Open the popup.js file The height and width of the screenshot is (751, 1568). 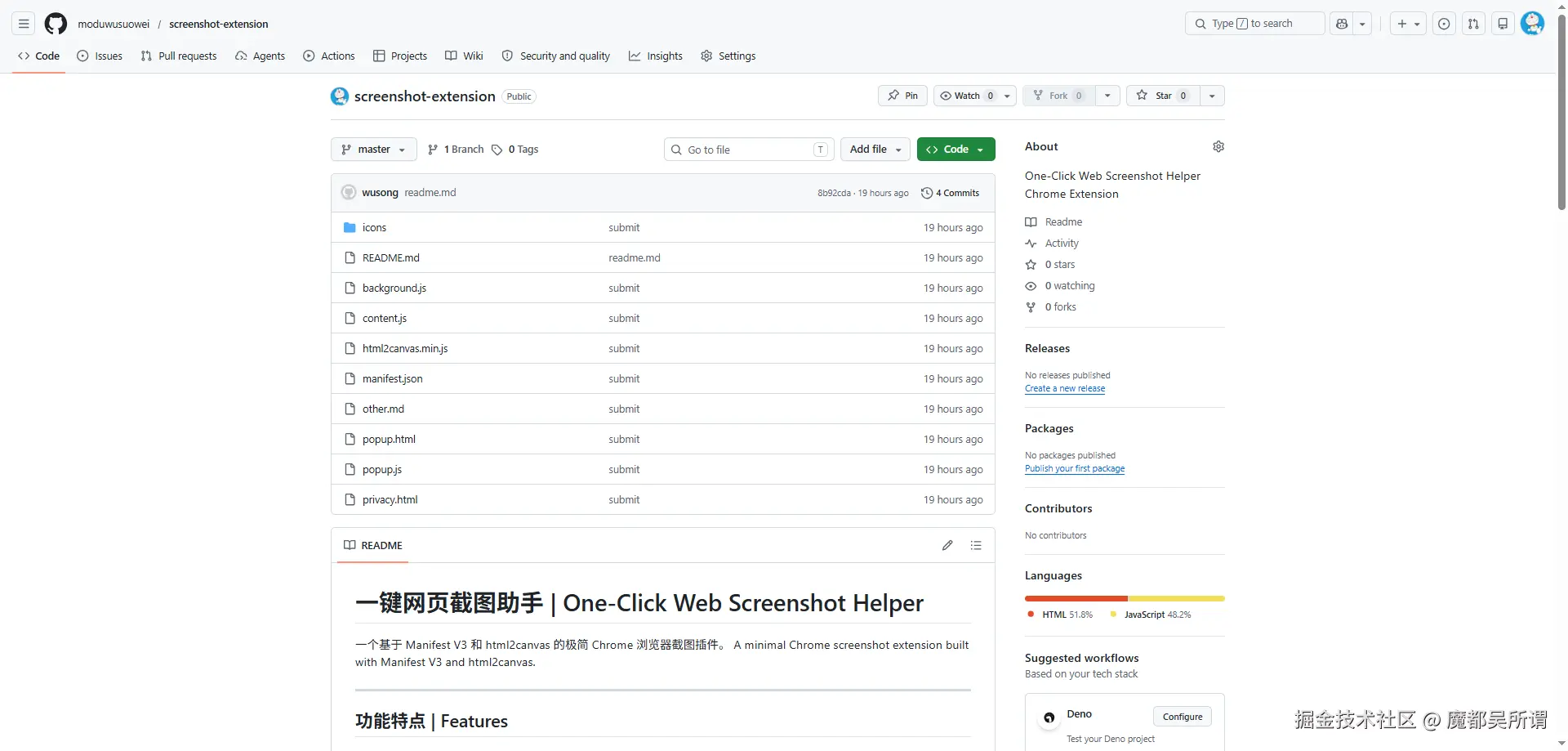tap(382, 470)
